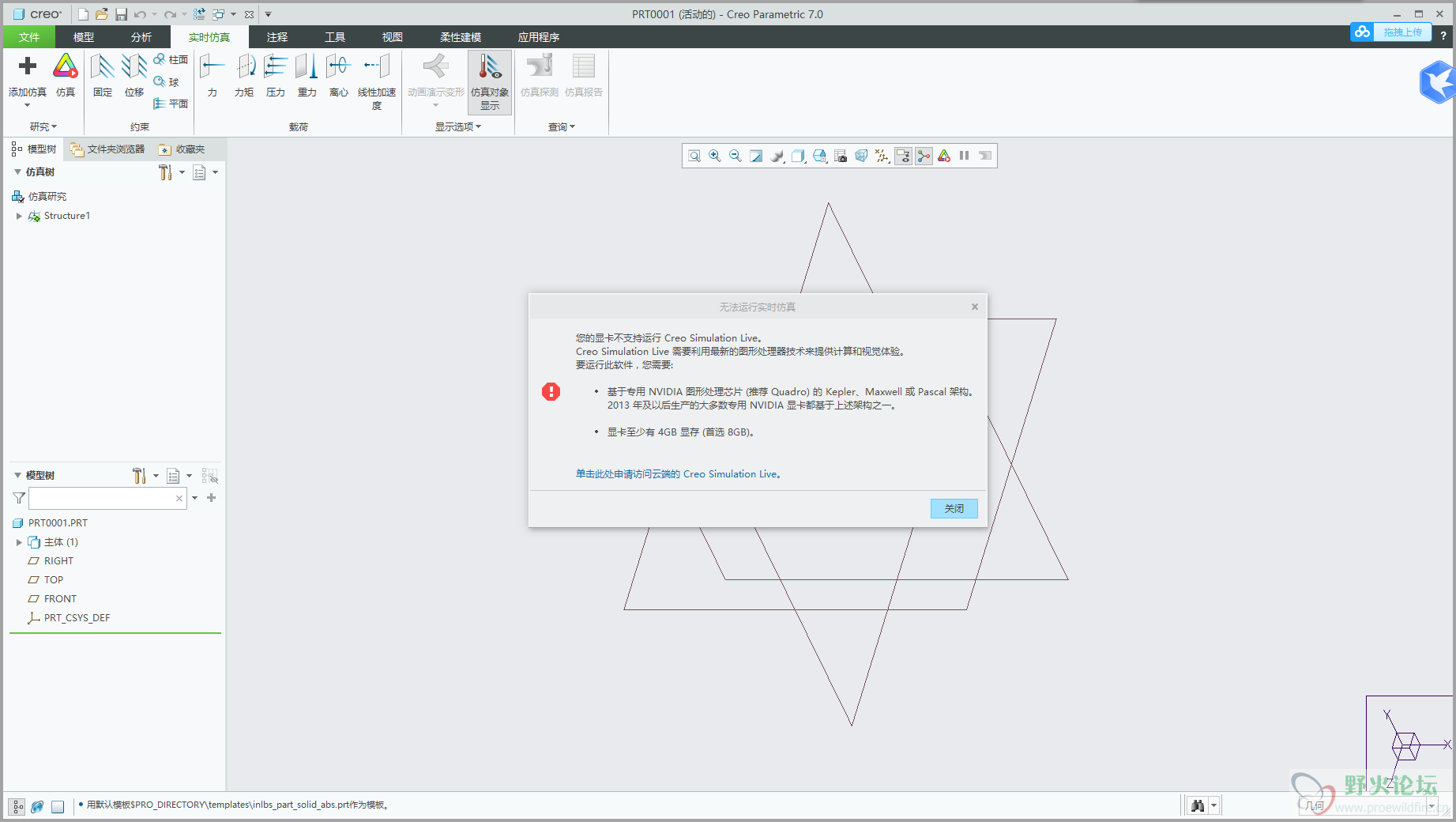The image size is (1456, 822).
Task: Open the 文件夹浏览器 navigator tab
Action: (108, 149)
